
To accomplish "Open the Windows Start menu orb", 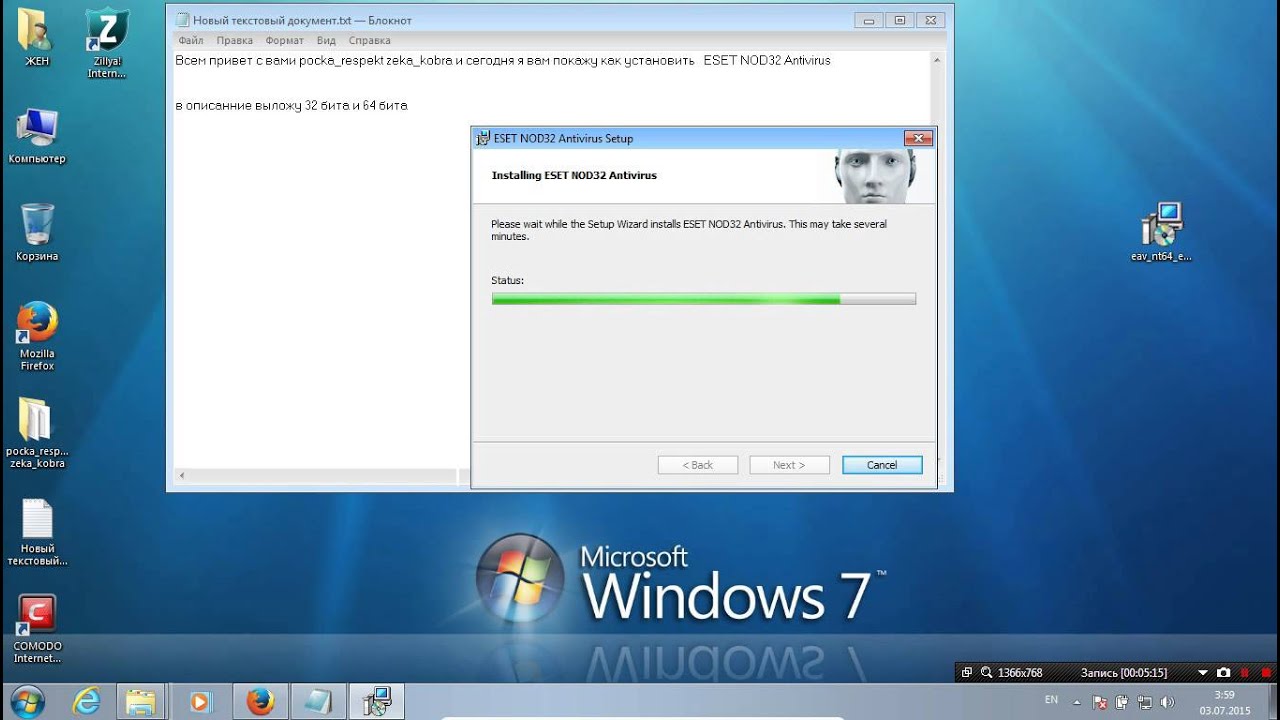I will (x=26, y=702).
